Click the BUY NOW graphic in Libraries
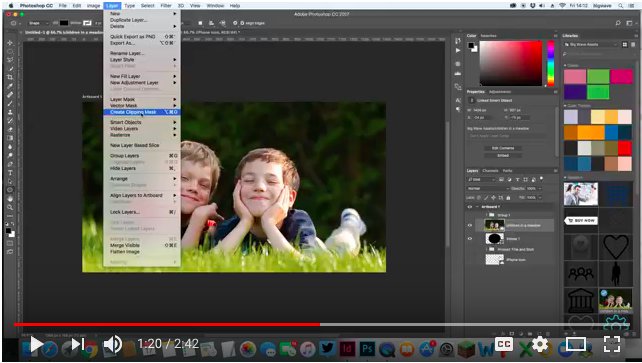 tap(581, 221)
